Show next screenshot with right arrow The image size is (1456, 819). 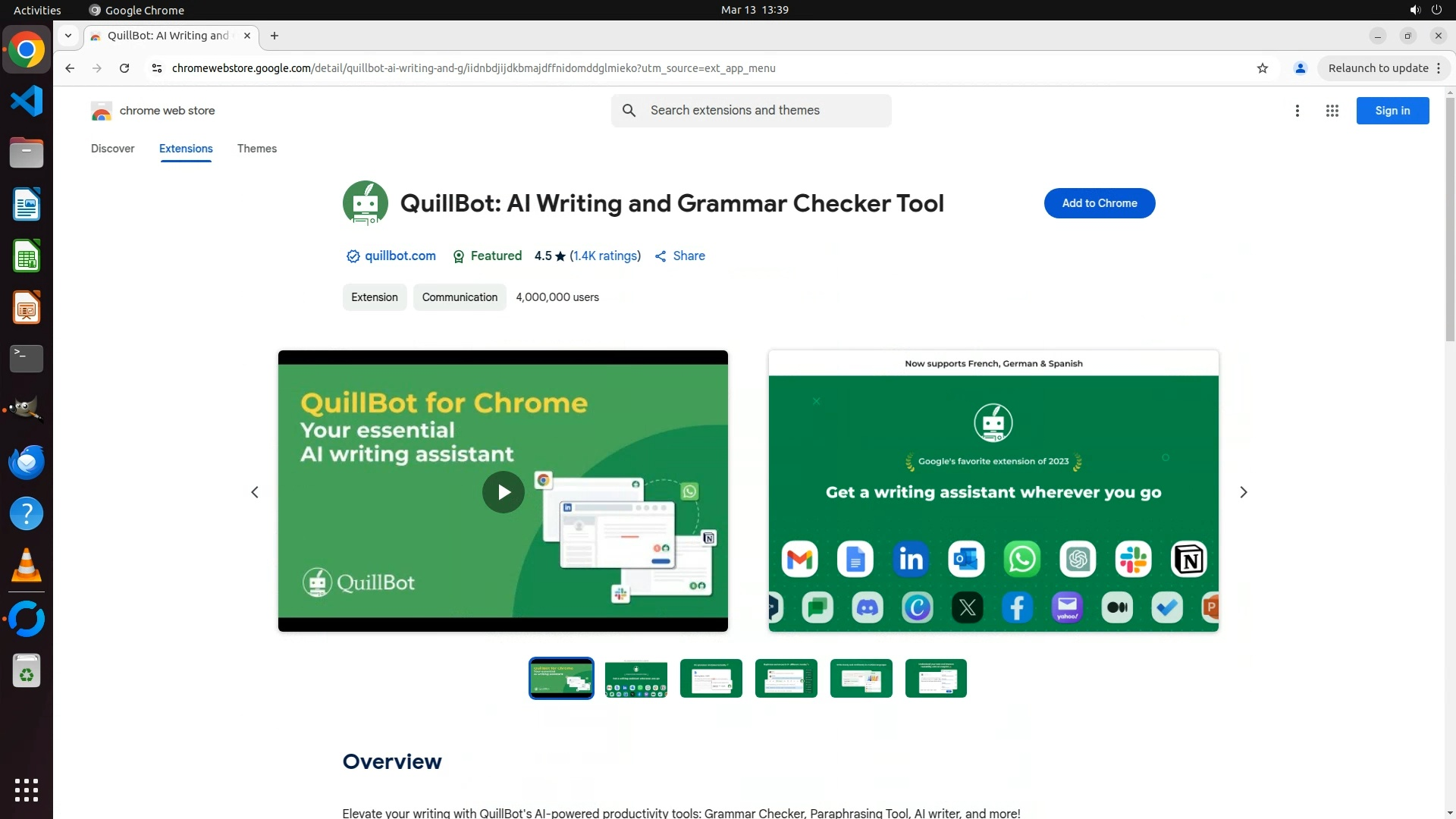tap(1243, 492)
